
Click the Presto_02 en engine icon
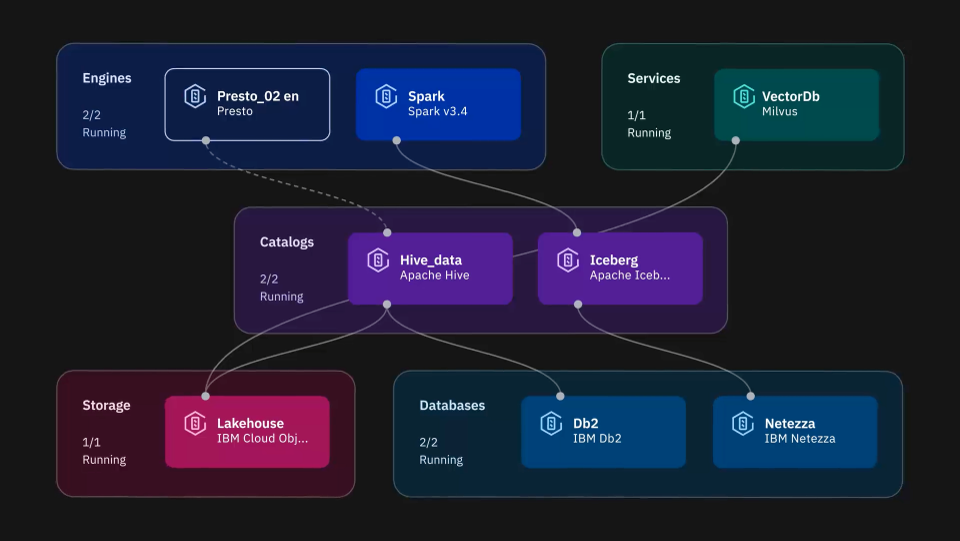point(195,96)
